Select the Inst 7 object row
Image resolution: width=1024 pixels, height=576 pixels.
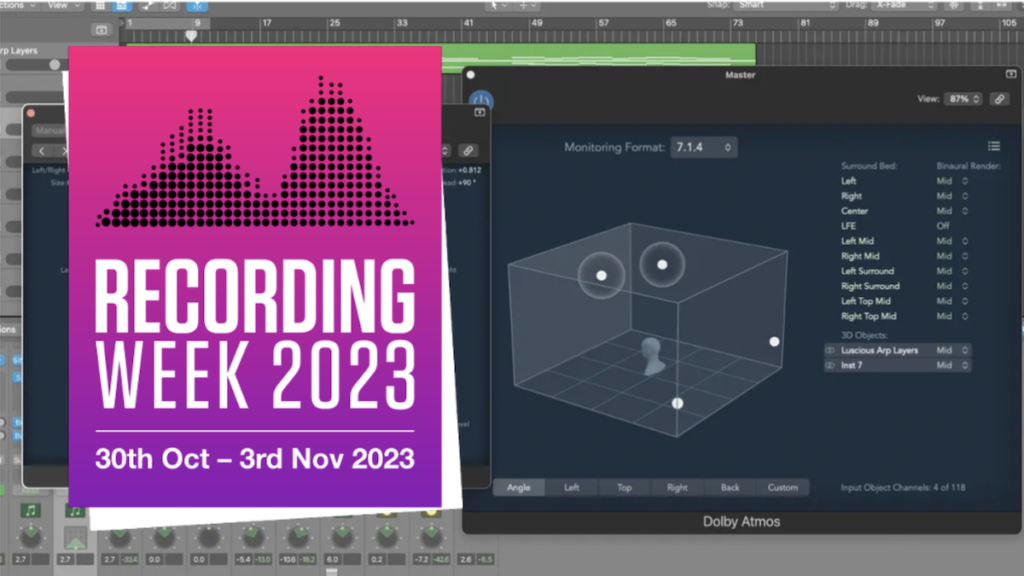(x=897, y=366)
